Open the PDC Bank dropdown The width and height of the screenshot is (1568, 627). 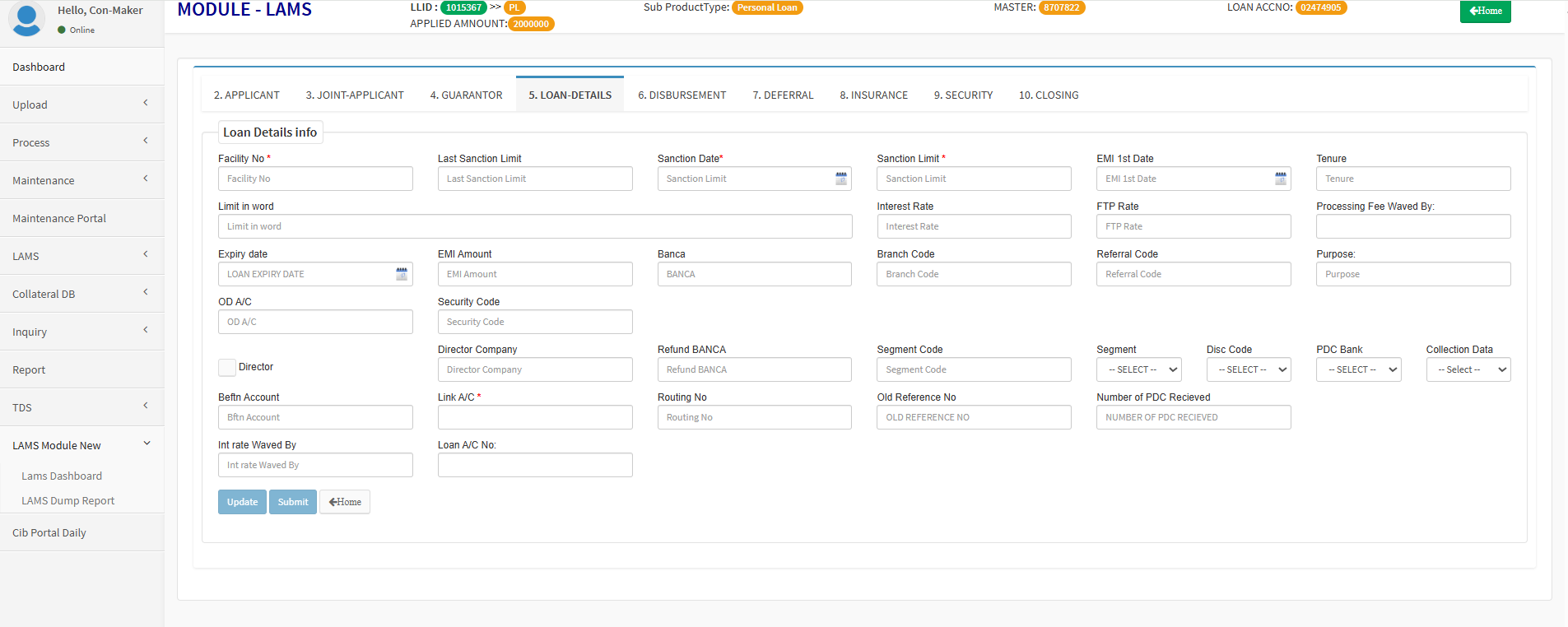[1358, 369]
